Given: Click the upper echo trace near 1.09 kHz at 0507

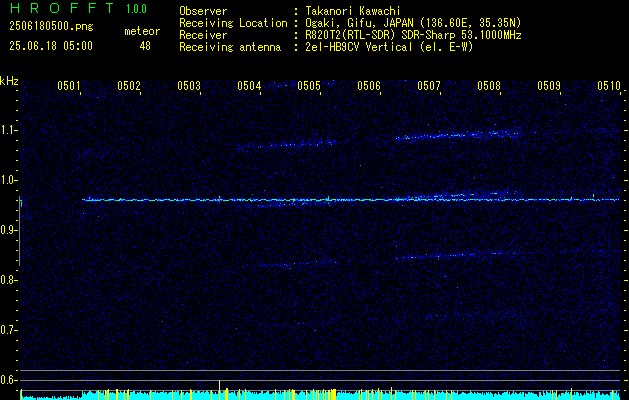Looking at the screenshot, I should tap(457, 135).
